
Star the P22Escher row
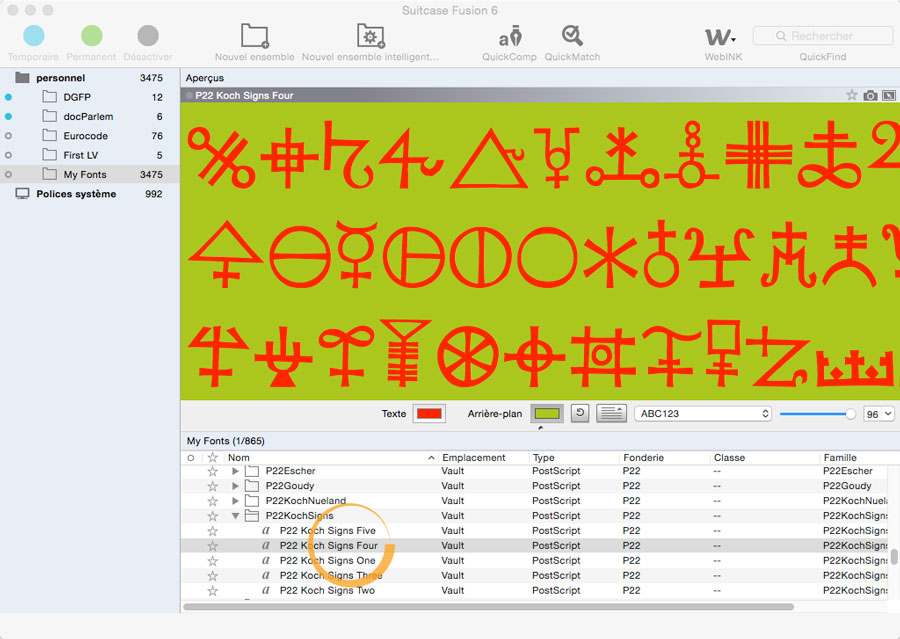(x=212, y=471)
